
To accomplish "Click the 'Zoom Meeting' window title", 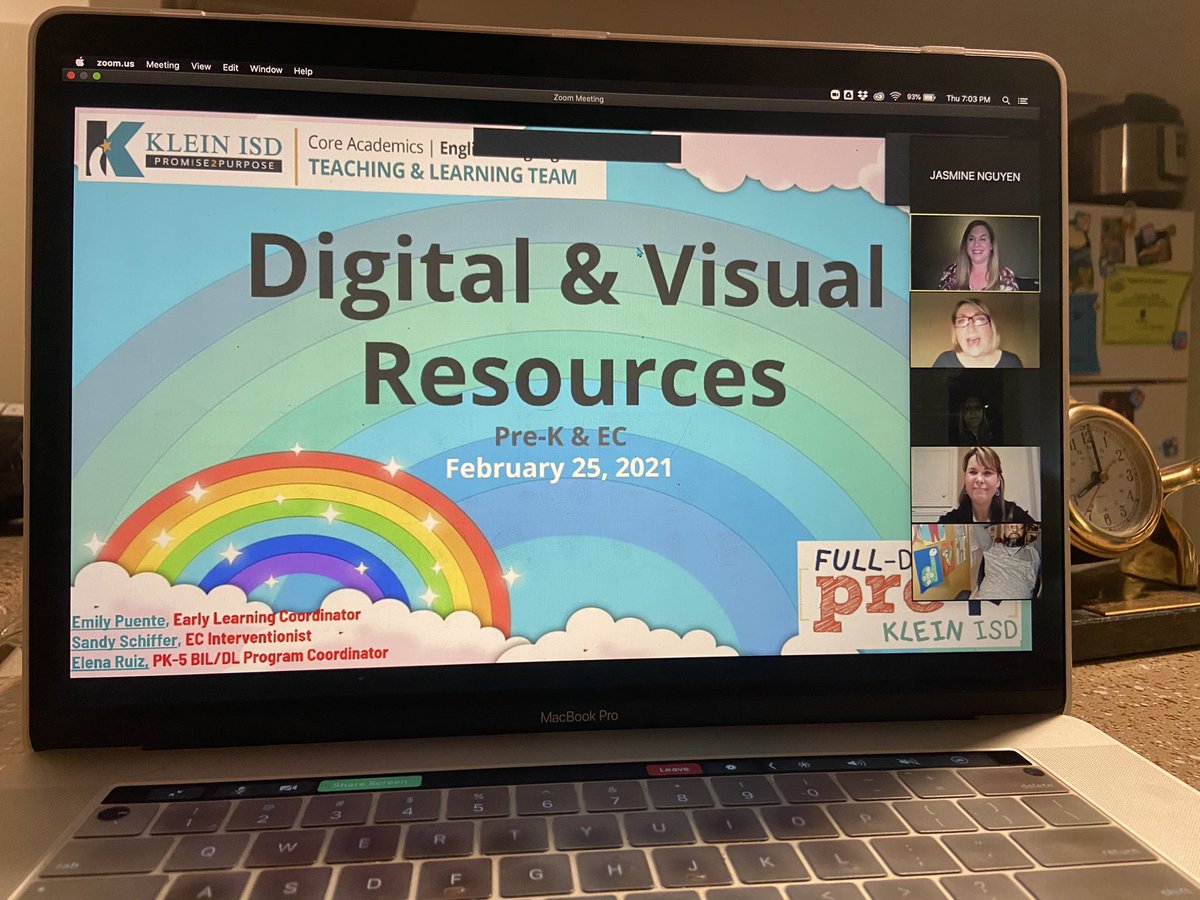I will [x=577, y=97].
